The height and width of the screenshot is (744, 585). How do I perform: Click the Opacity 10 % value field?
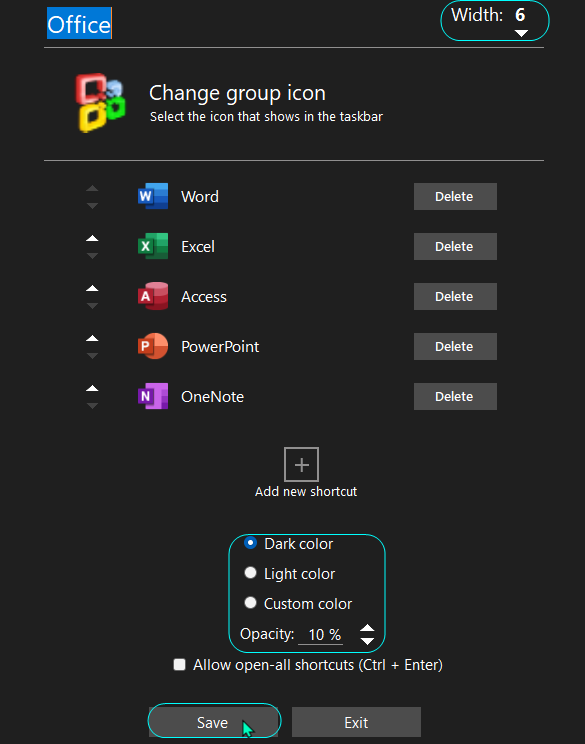click(x=321, y=635)
